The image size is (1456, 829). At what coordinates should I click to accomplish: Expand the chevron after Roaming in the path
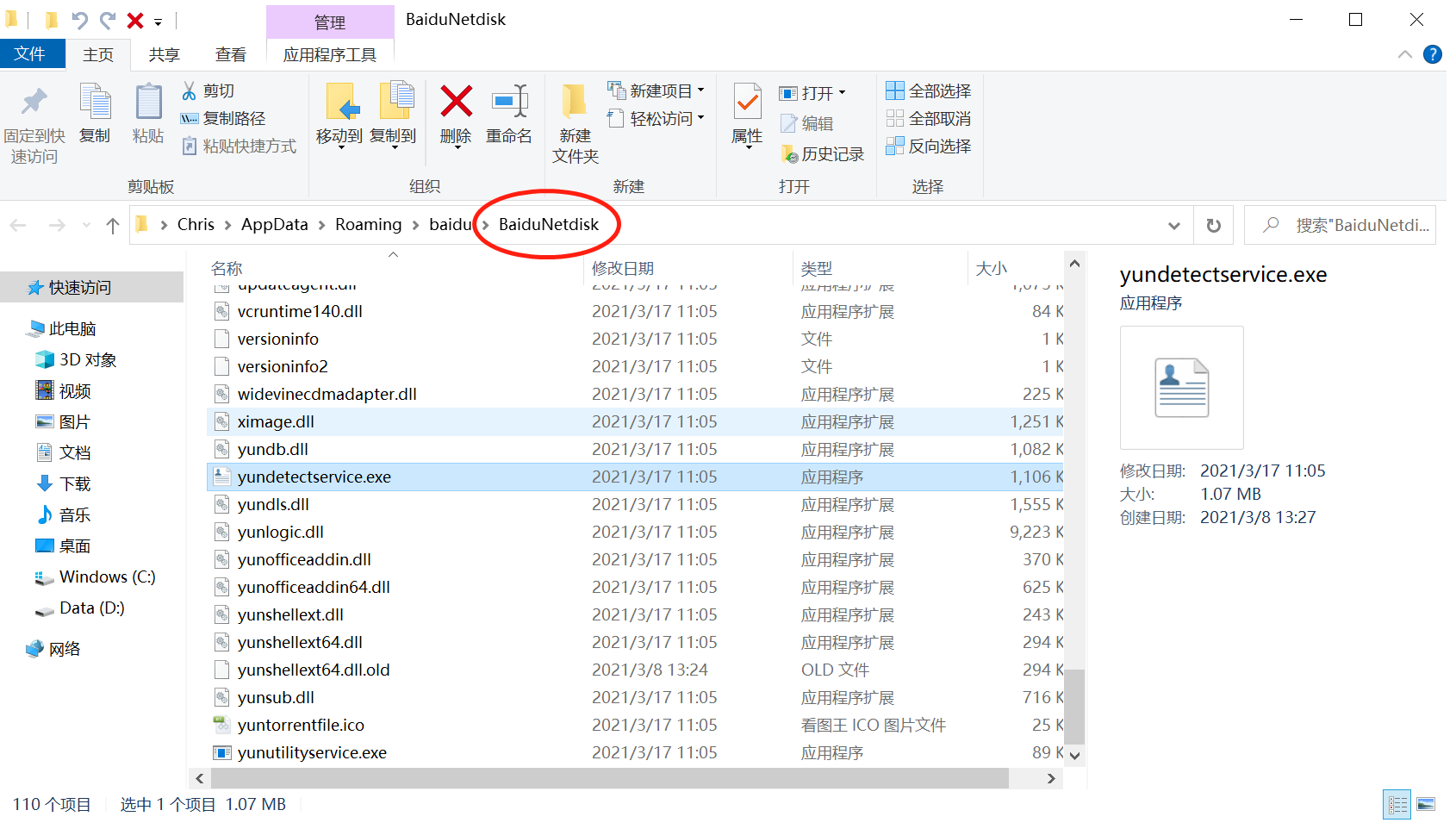click(x=416, y=225)
